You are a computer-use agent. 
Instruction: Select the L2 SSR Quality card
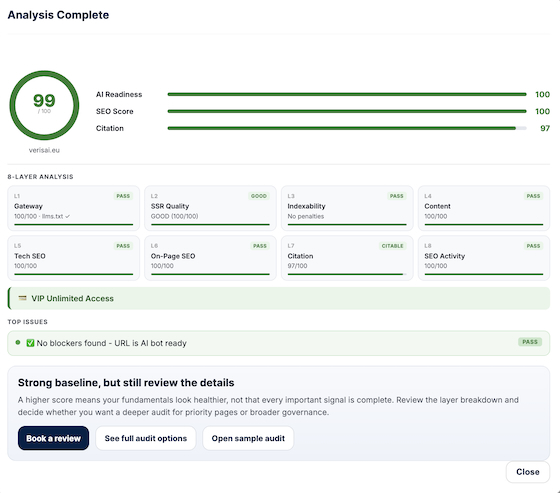210,208
